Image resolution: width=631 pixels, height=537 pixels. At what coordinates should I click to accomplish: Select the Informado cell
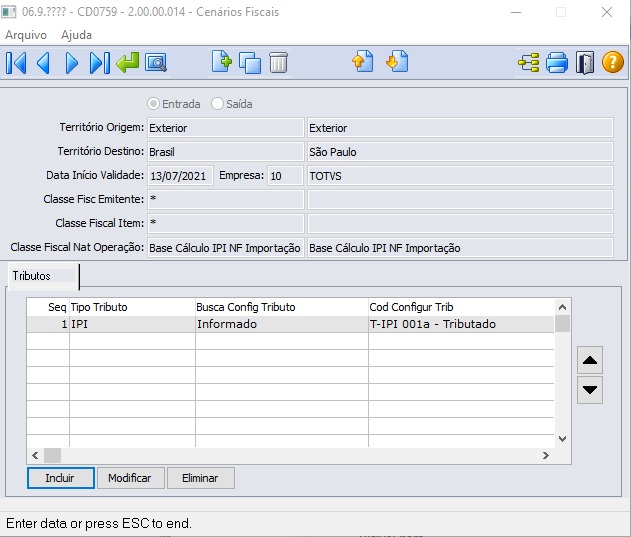pyautogui.click(x=282, y=324)
